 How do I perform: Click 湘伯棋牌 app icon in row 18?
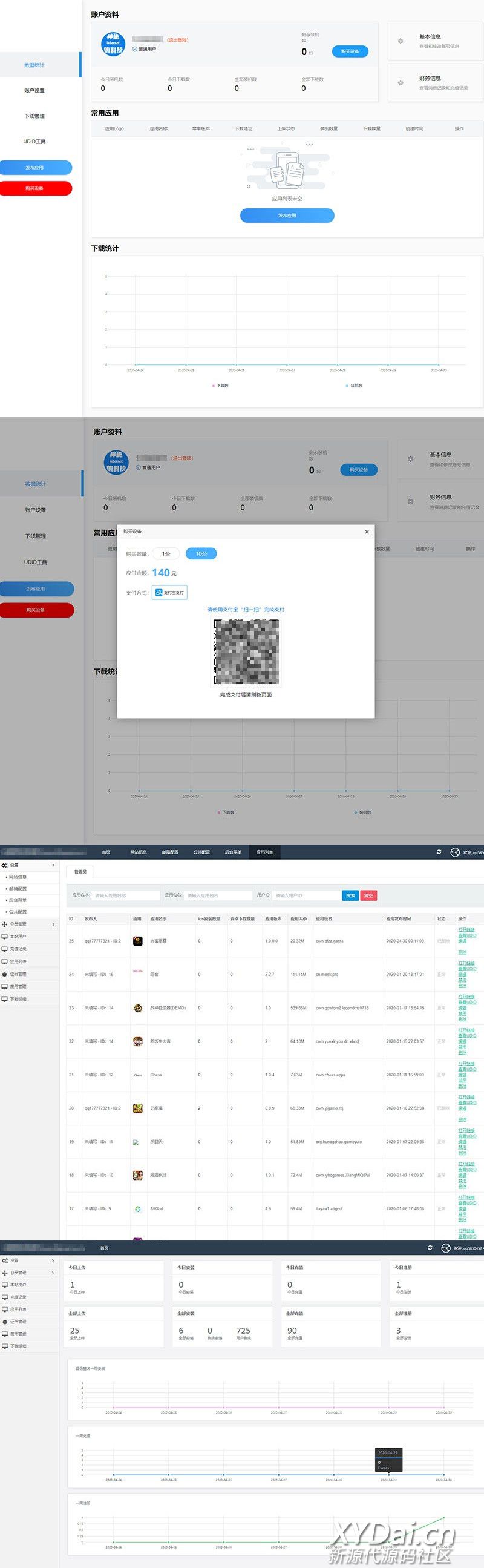point(138,1175)
